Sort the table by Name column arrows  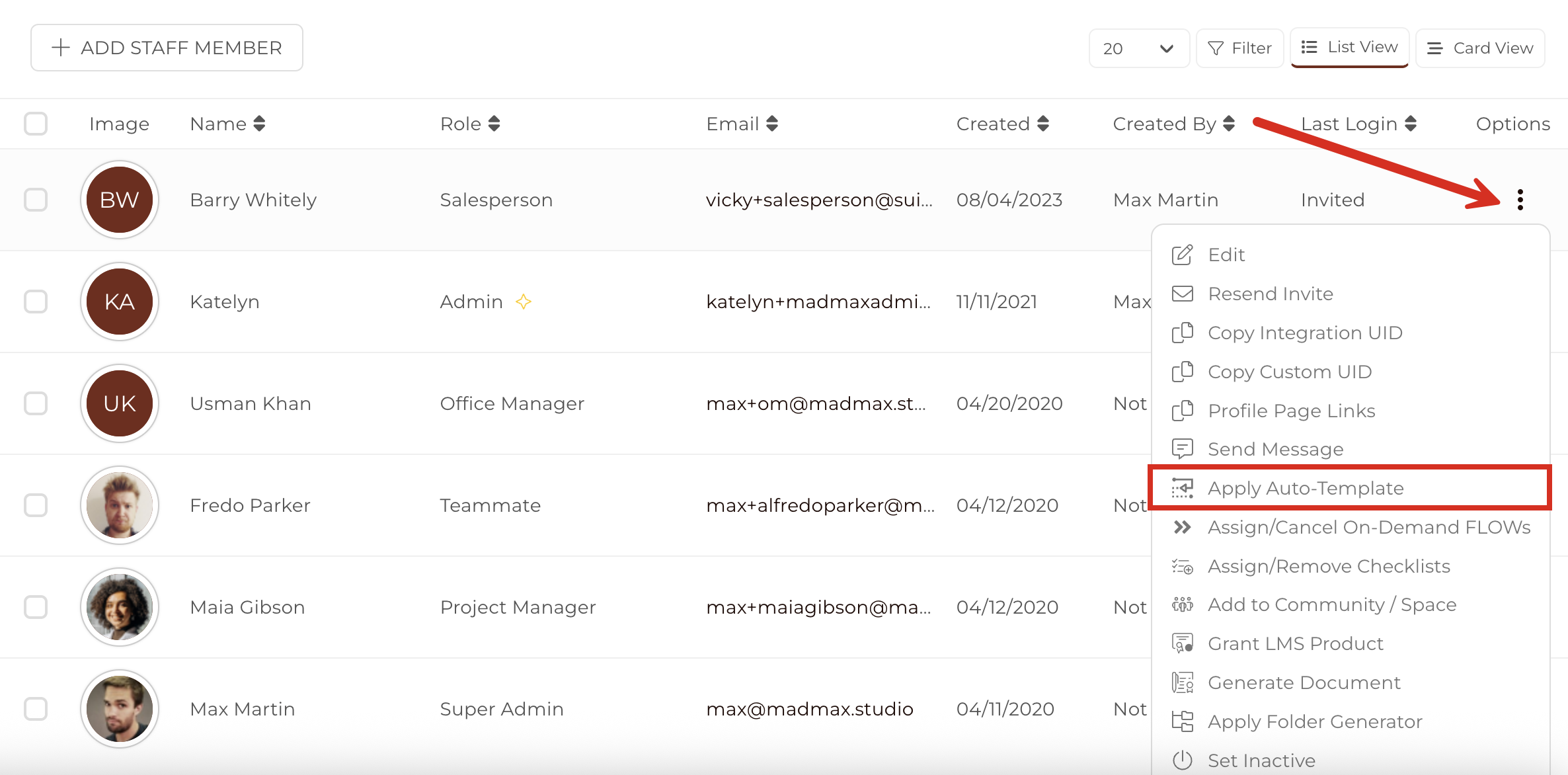(x=259, y=124)
